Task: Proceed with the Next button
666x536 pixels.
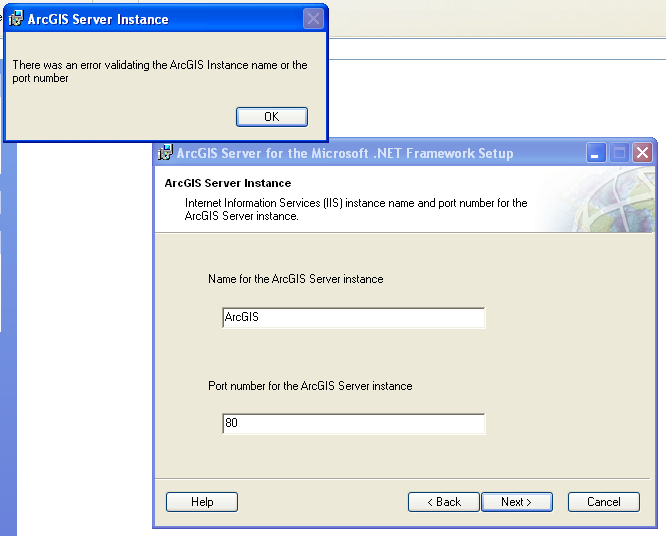Action: [x=517, y=502]
